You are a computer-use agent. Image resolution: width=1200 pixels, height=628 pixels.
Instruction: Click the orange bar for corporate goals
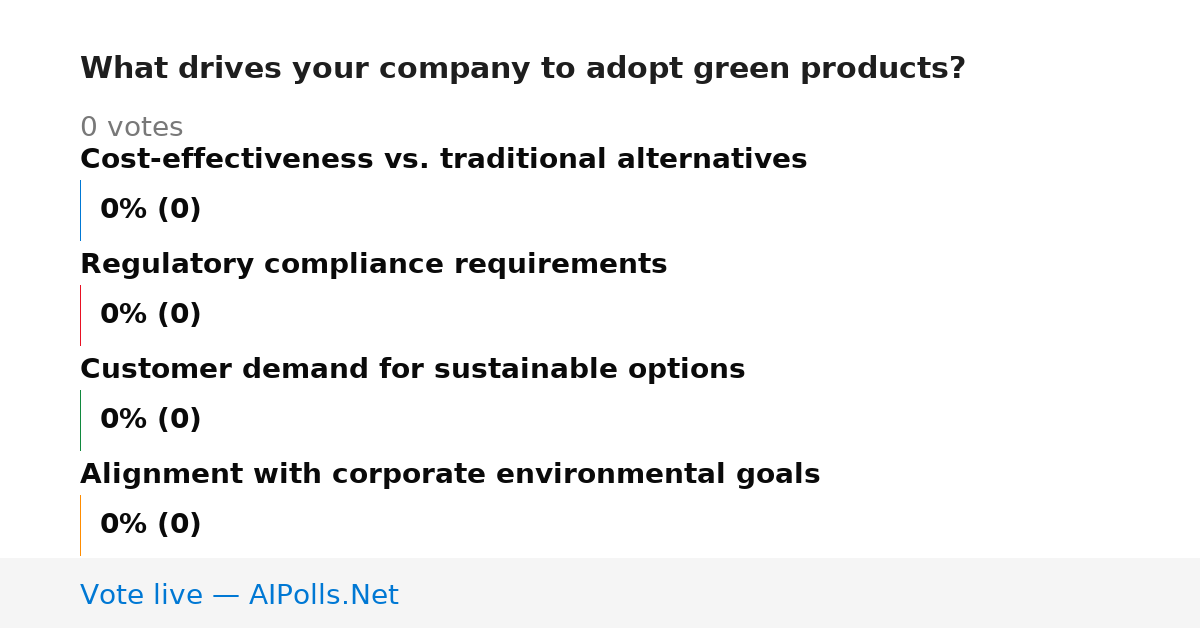[x=80, y=525]
